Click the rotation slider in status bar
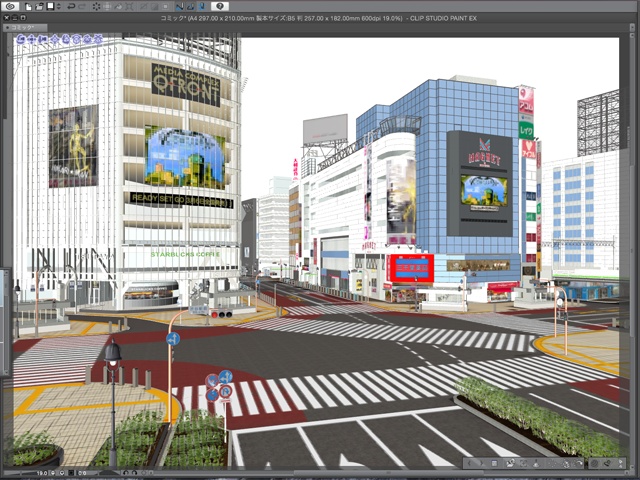The height and width of the screenshot is (480, 640). tap(109, 473)
